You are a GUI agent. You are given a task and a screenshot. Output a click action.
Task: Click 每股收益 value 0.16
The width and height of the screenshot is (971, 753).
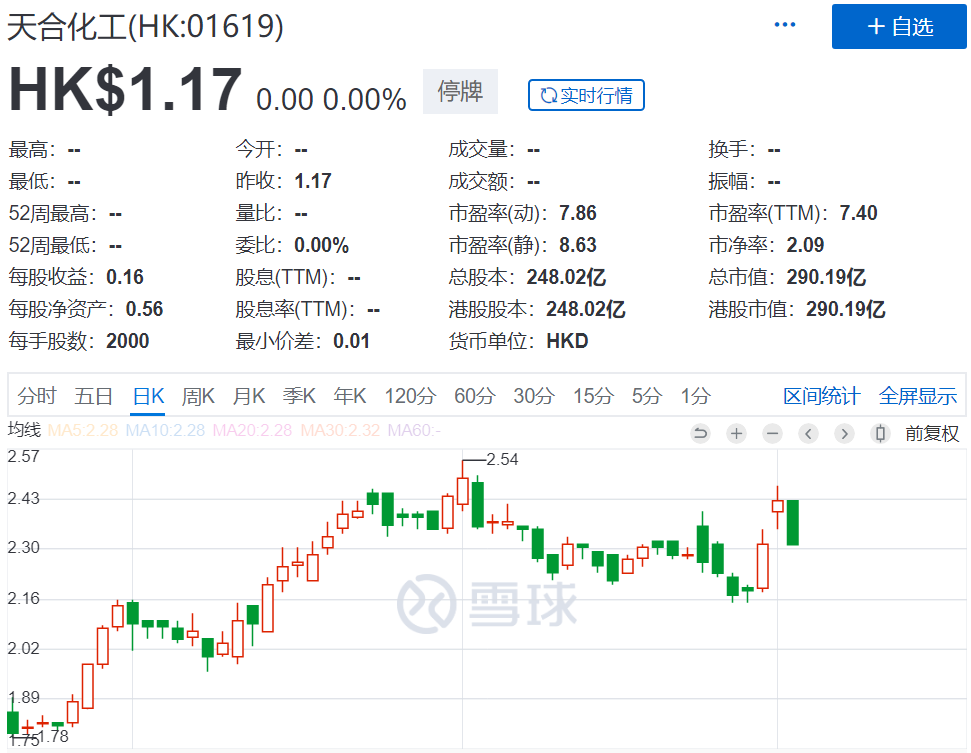pyautogui.click(x=125, y=277)
